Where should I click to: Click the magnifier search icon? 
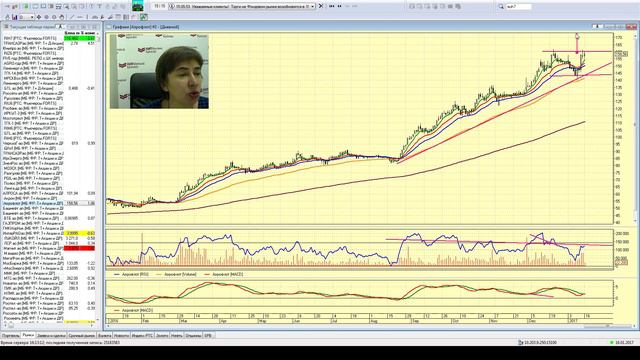tap(501, 7)
